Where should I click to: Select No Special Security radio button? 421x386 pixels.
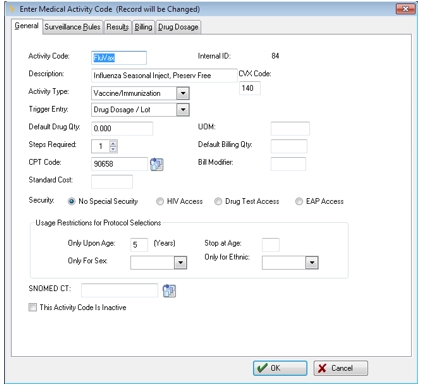pyautogui.click(x=71, y=201)
